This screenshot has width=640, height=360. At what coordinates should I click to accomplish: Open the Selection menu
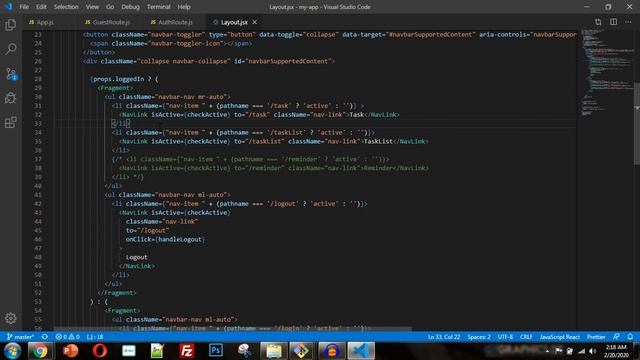point(66,7)
